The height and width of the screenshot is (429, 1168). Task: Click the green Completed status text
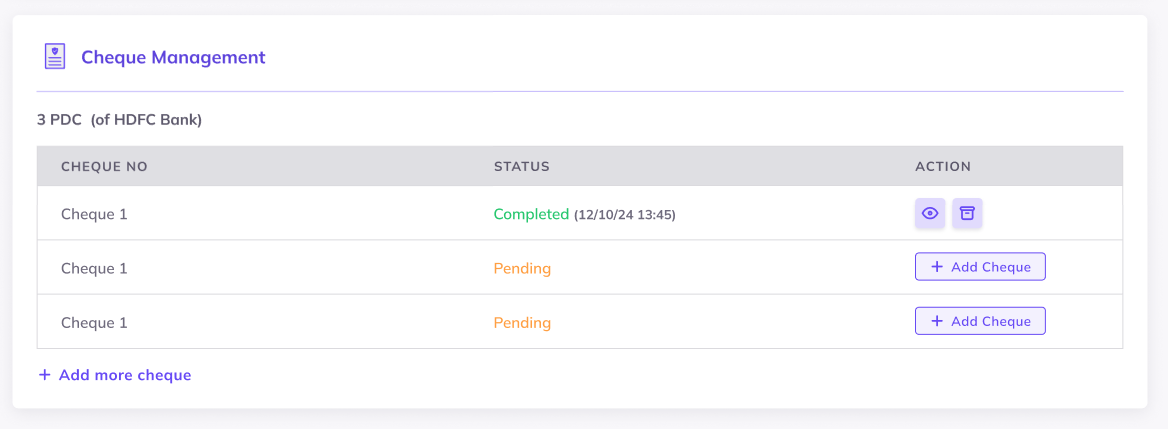point(531,214)
